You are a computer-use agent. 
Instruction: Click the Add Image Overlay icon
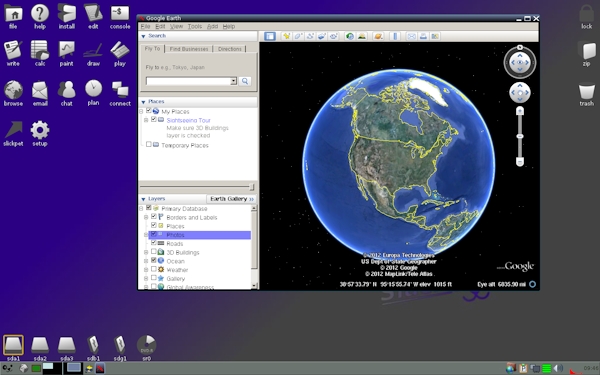(322, 36)
